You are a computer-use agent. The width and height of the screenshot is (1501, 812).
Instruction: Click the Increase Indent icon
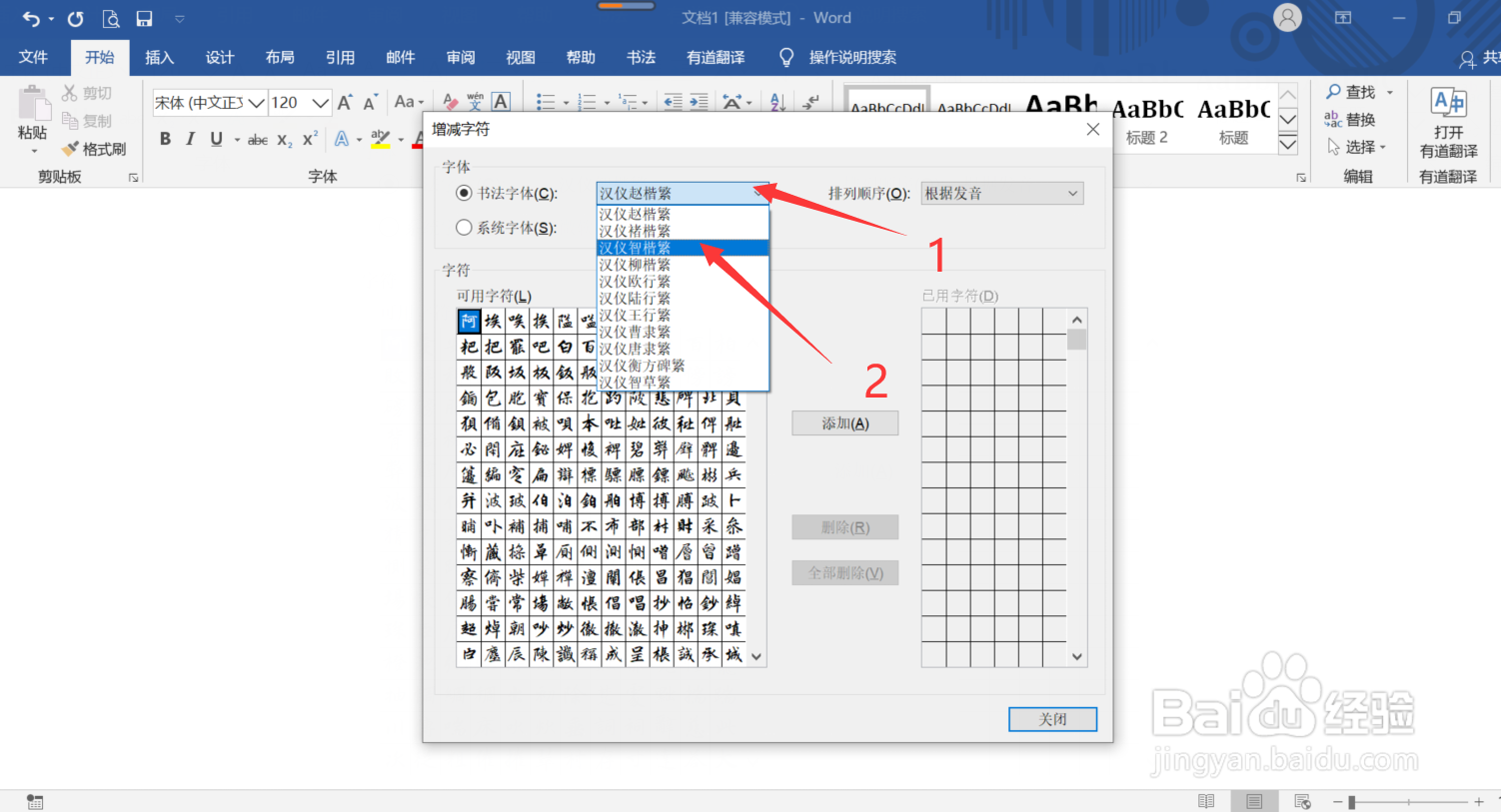point(699,102)
